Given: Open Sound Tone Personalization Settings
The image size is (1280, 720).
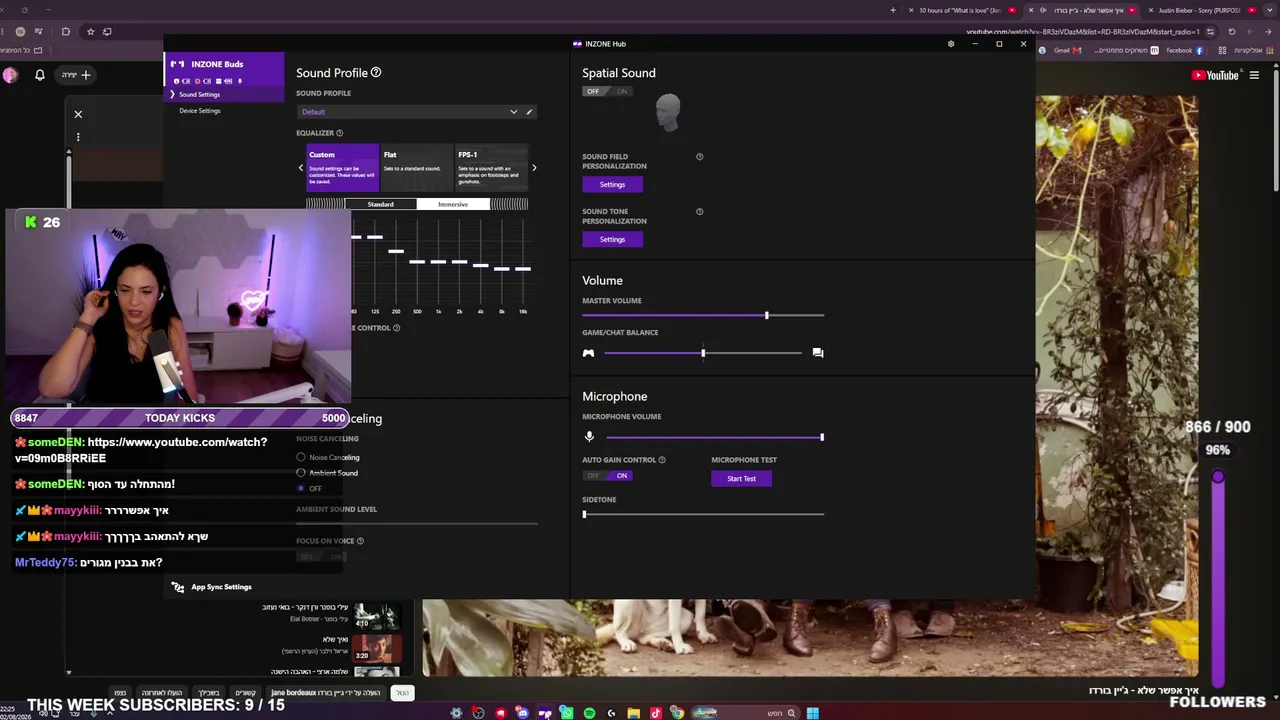Looking at the screenshot, I should [612, 239].
